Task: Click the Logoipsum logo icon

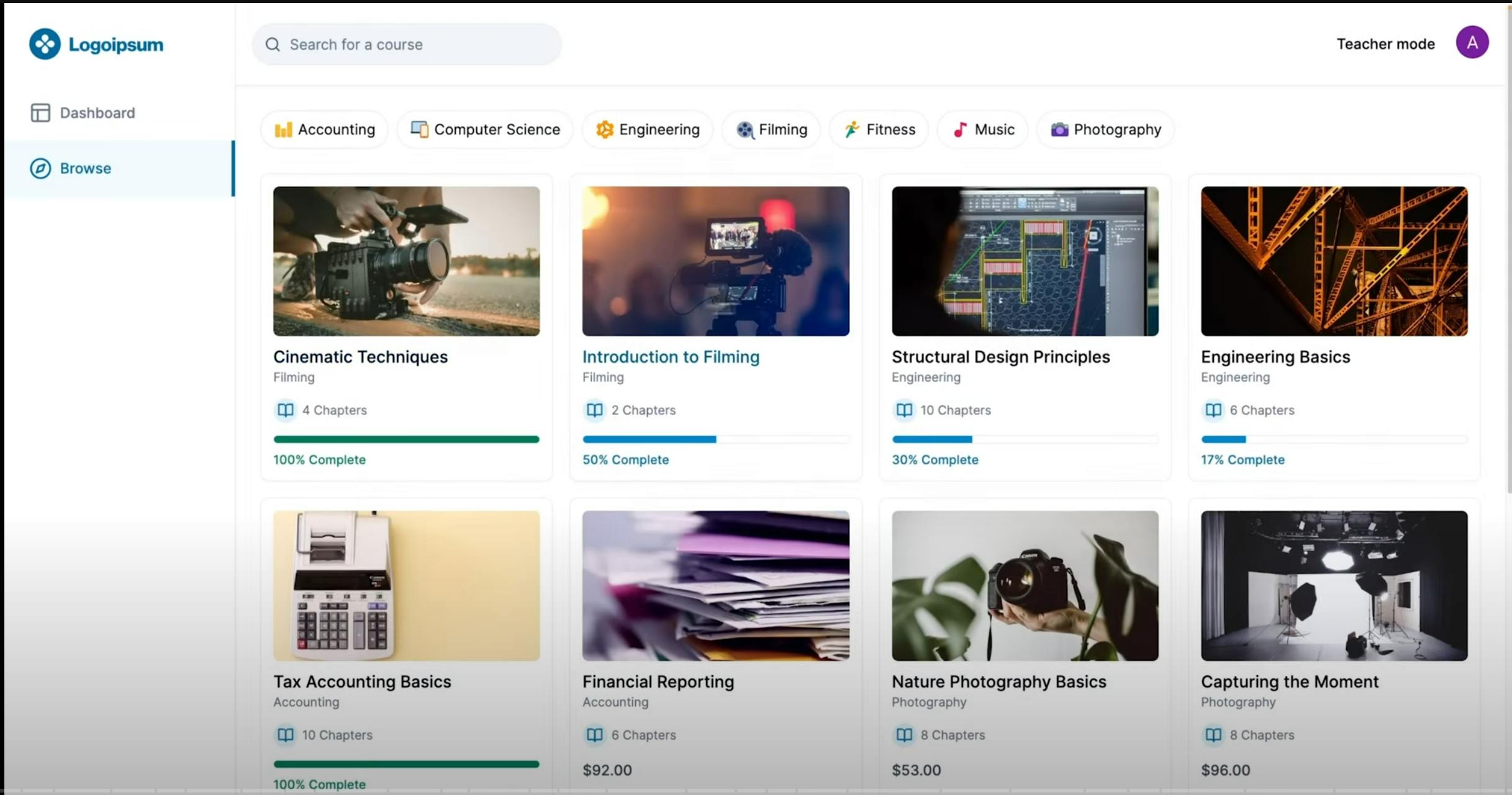Action: click(x=45, y=44)
